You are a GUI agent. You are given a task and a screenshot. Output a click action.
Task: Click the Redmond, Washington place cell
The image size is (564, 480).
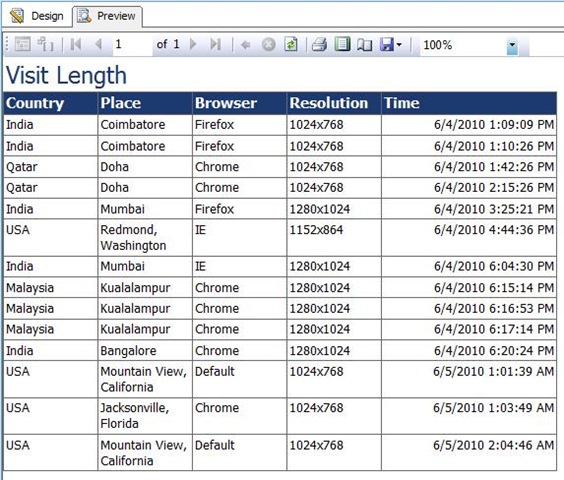[145, 237]
